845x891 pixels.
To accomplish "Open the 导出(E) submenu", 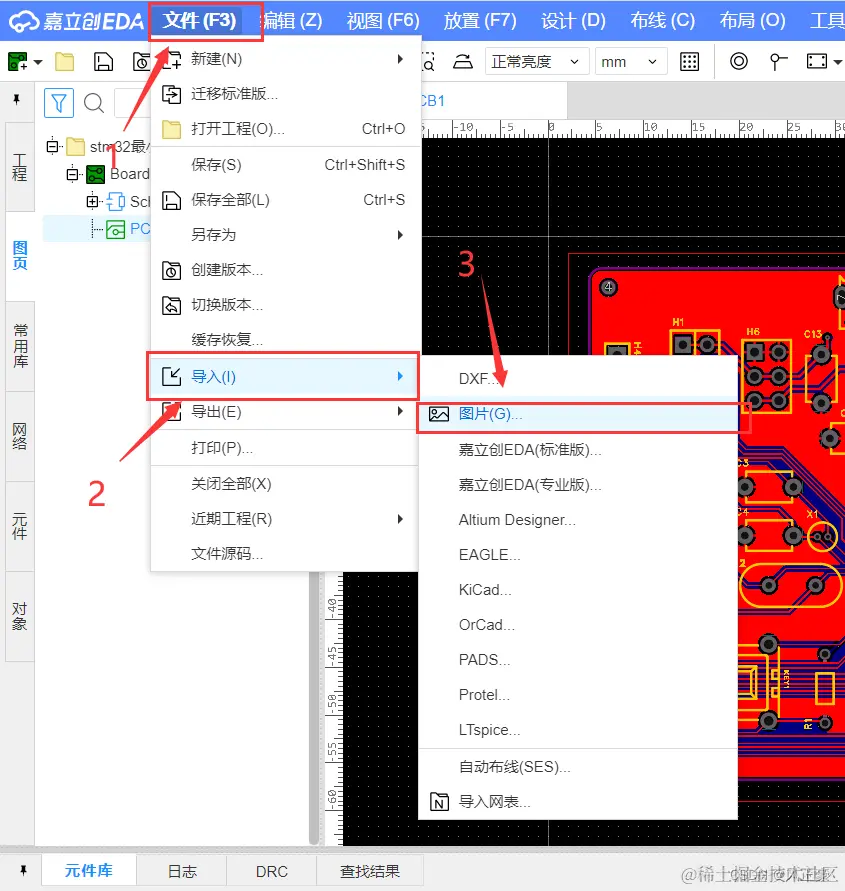I will pos(286,411).
